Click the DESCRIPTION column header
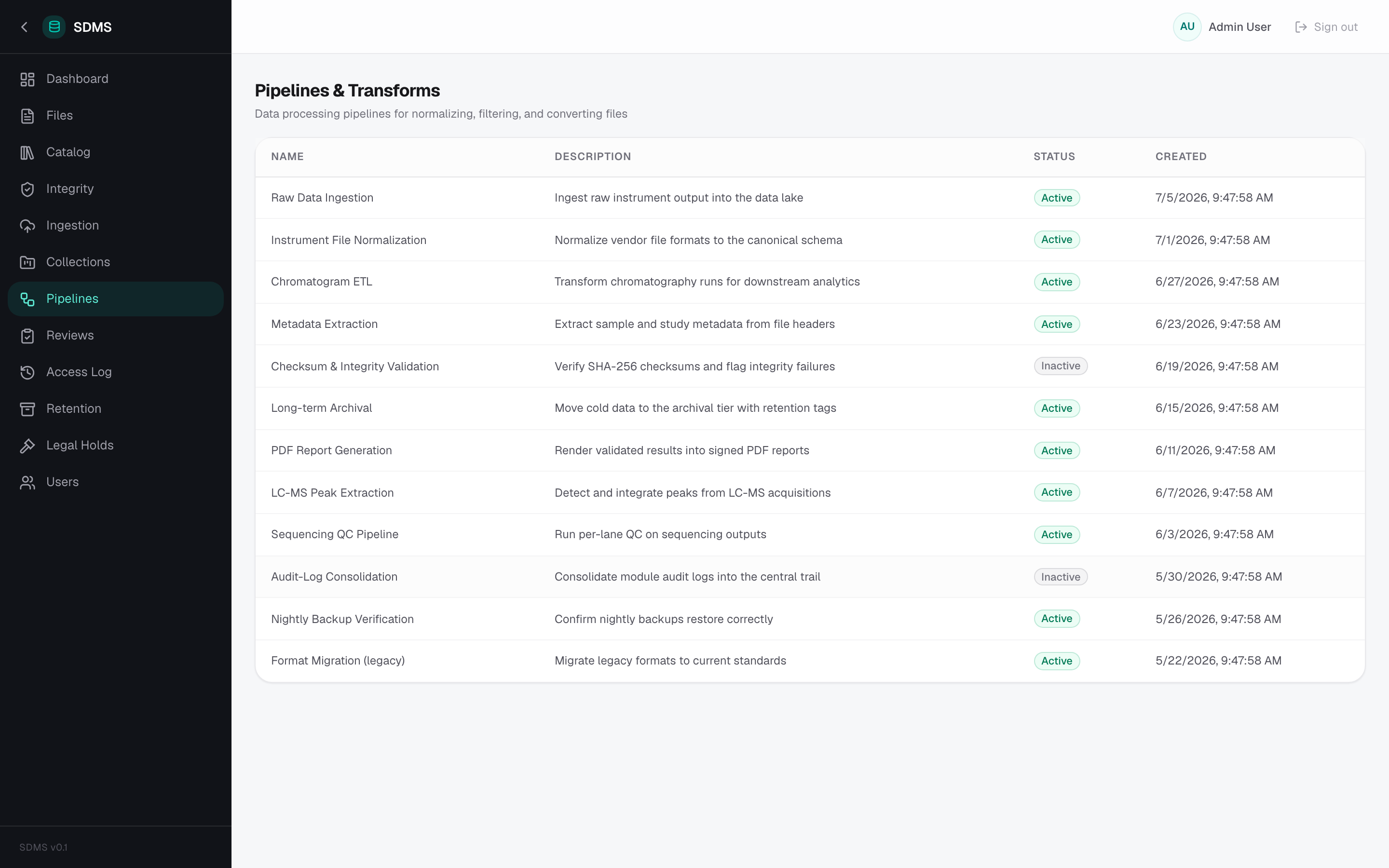 [x=592, y=157]
